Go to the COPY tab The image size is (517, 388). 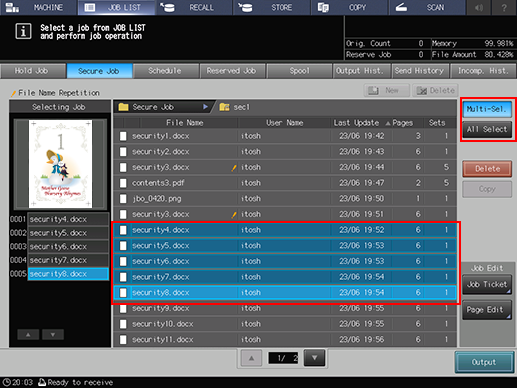(x=349, y=7)
